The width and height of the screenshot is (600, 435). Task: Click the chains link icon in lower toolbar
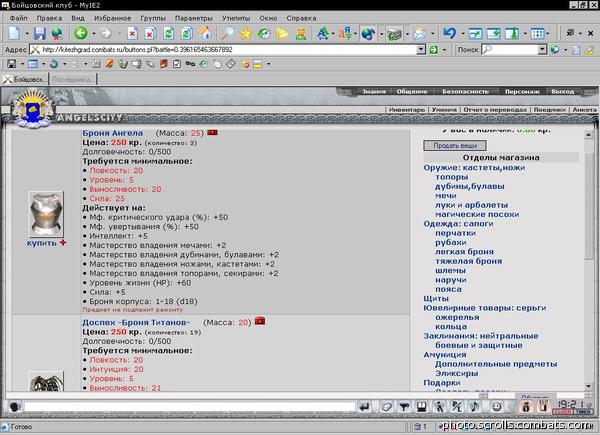190,64
